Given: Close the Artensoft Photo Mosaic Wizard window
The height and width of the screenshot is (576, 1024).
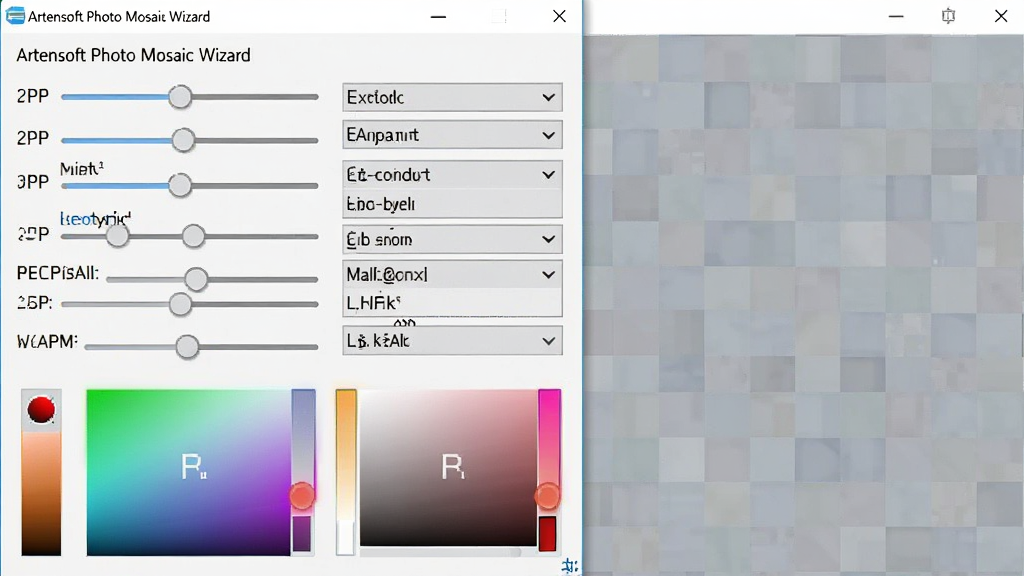Looking at the screenshot, I should pyautogui.click(x=559, y=16).
